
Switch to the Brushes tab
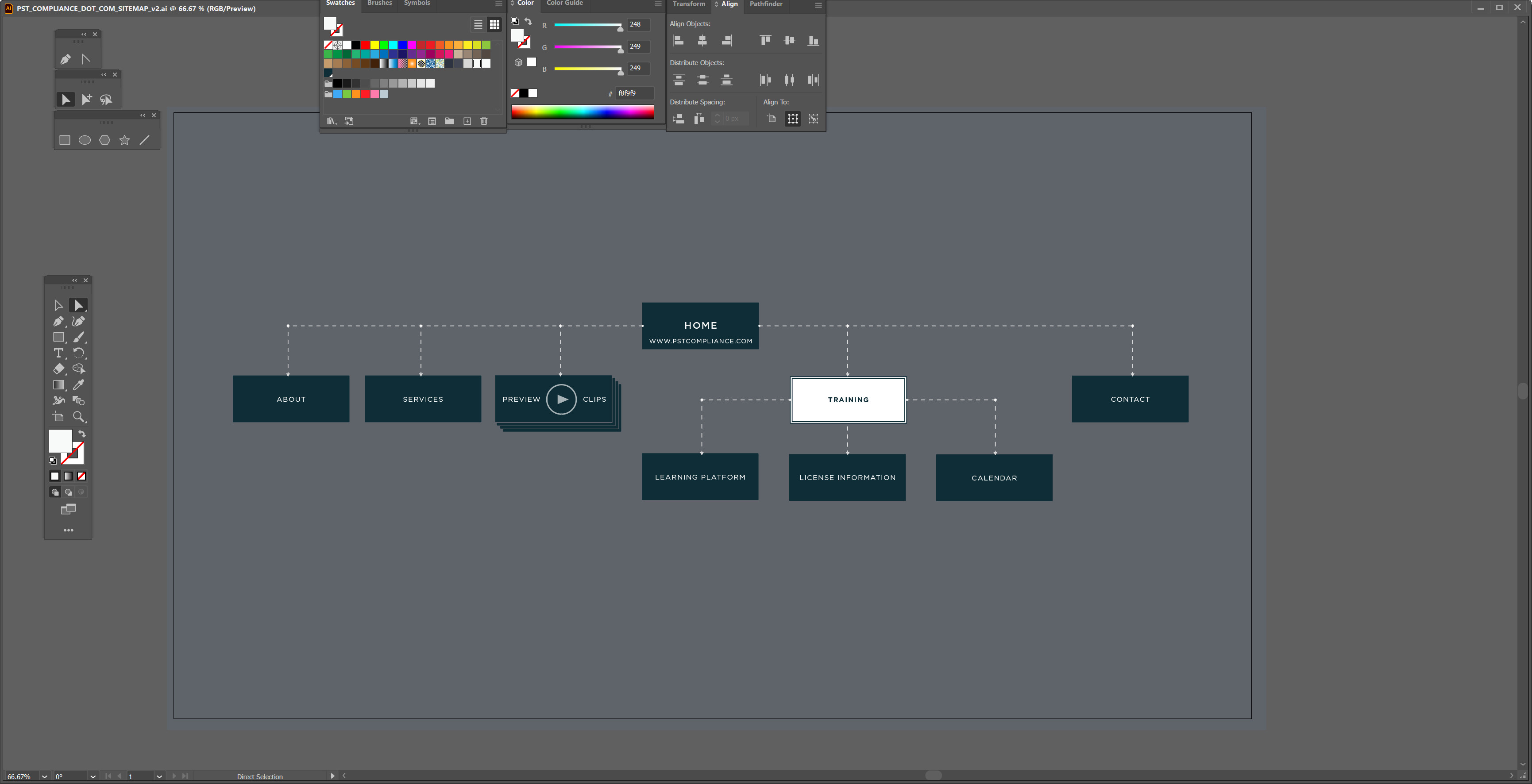[379, 3]
